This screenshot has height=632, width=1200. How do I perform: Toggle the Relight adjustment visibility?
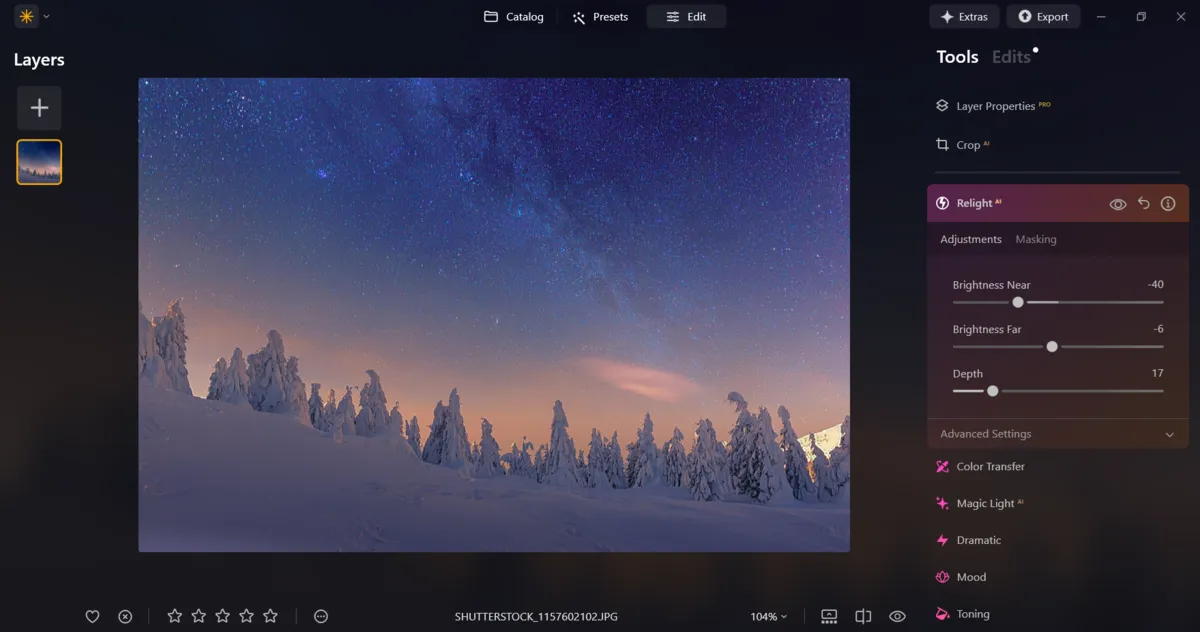tap(1118, 203)
